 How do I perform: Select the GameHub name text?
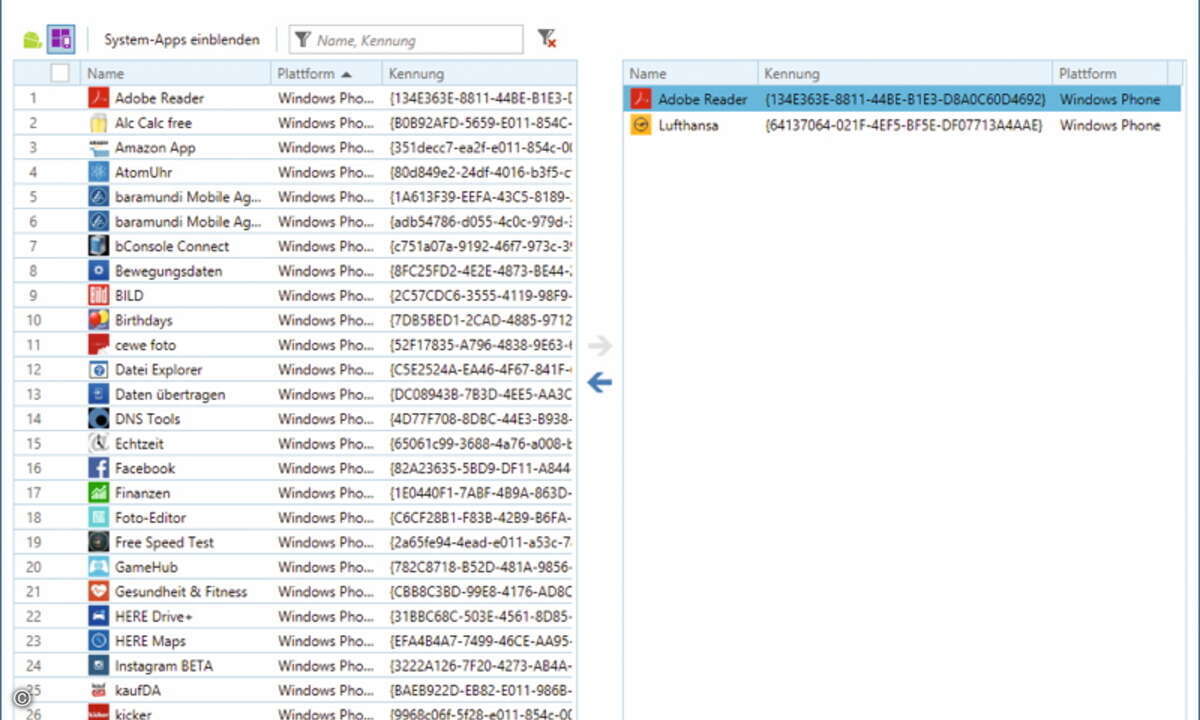146,567
